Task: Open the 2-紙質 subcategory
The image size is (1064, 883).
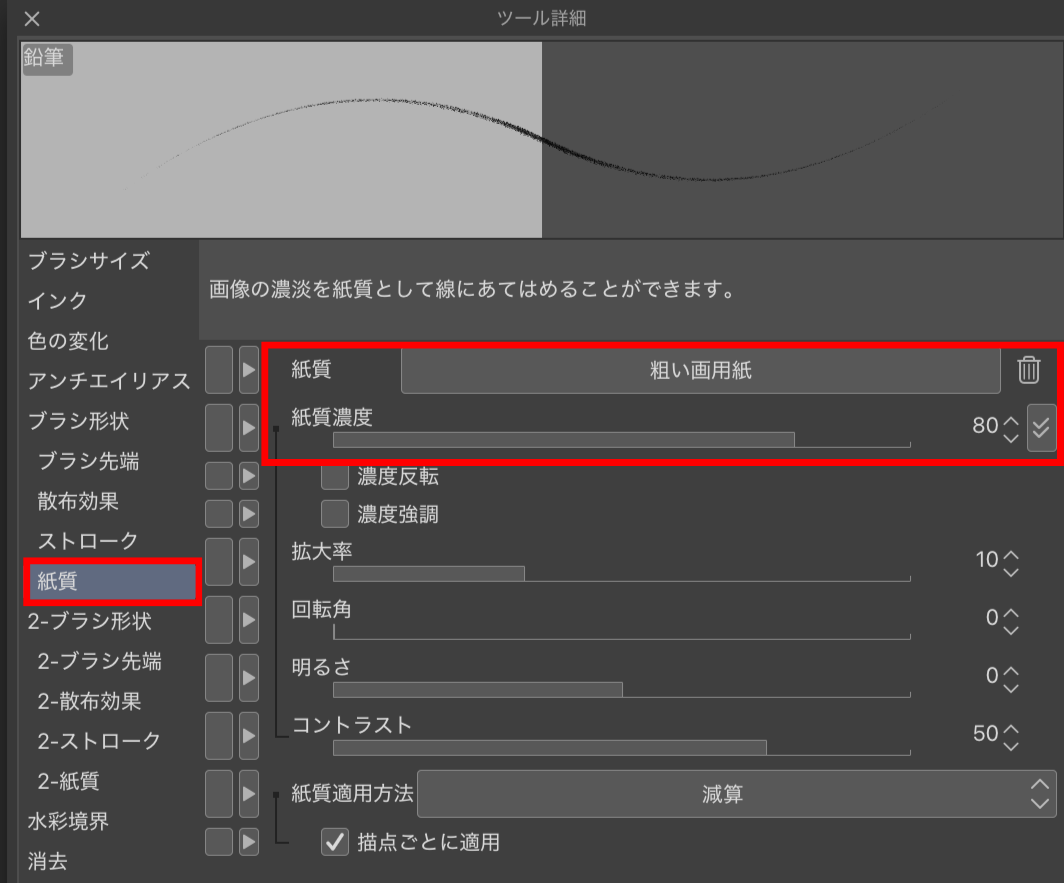Action: (x=69, y=781)
